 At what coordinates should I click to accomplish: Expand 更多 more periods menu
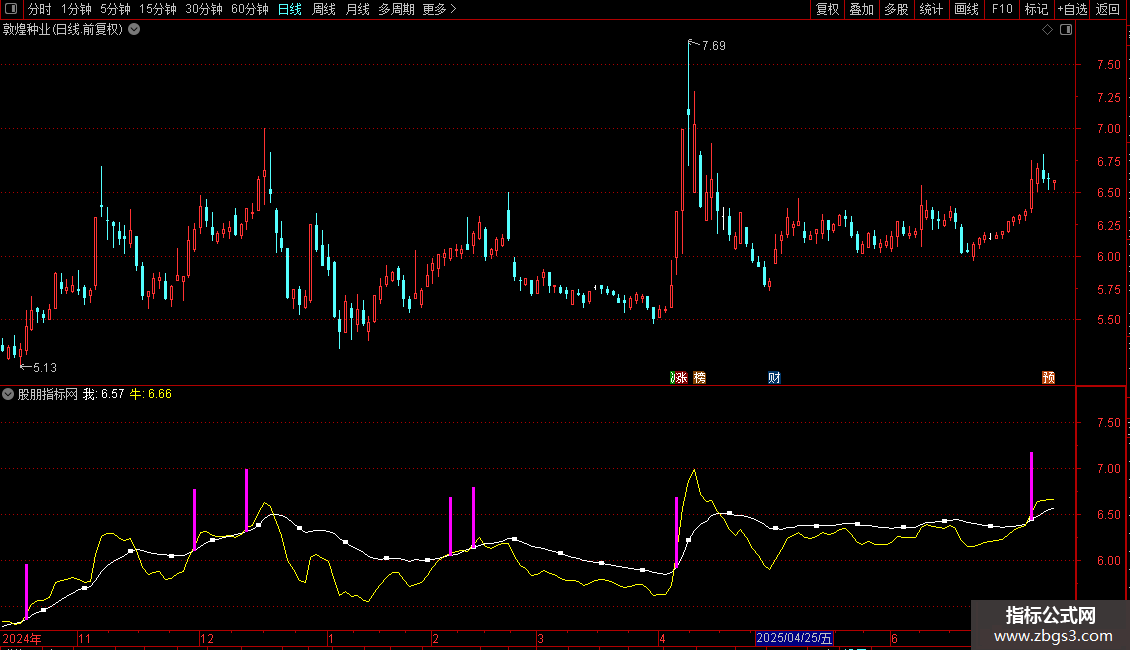pos(439,9)
